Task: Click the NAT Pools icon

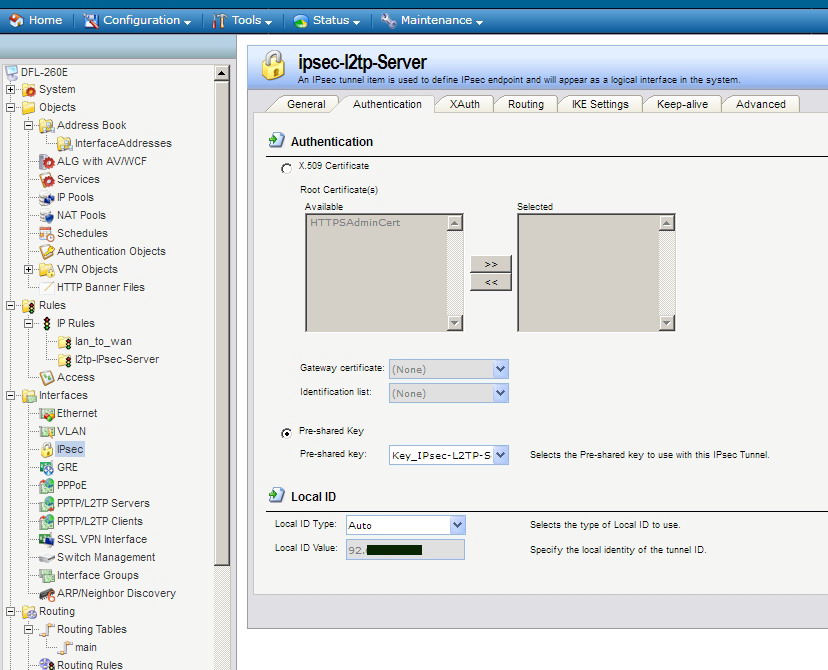Action: (47, 215)
